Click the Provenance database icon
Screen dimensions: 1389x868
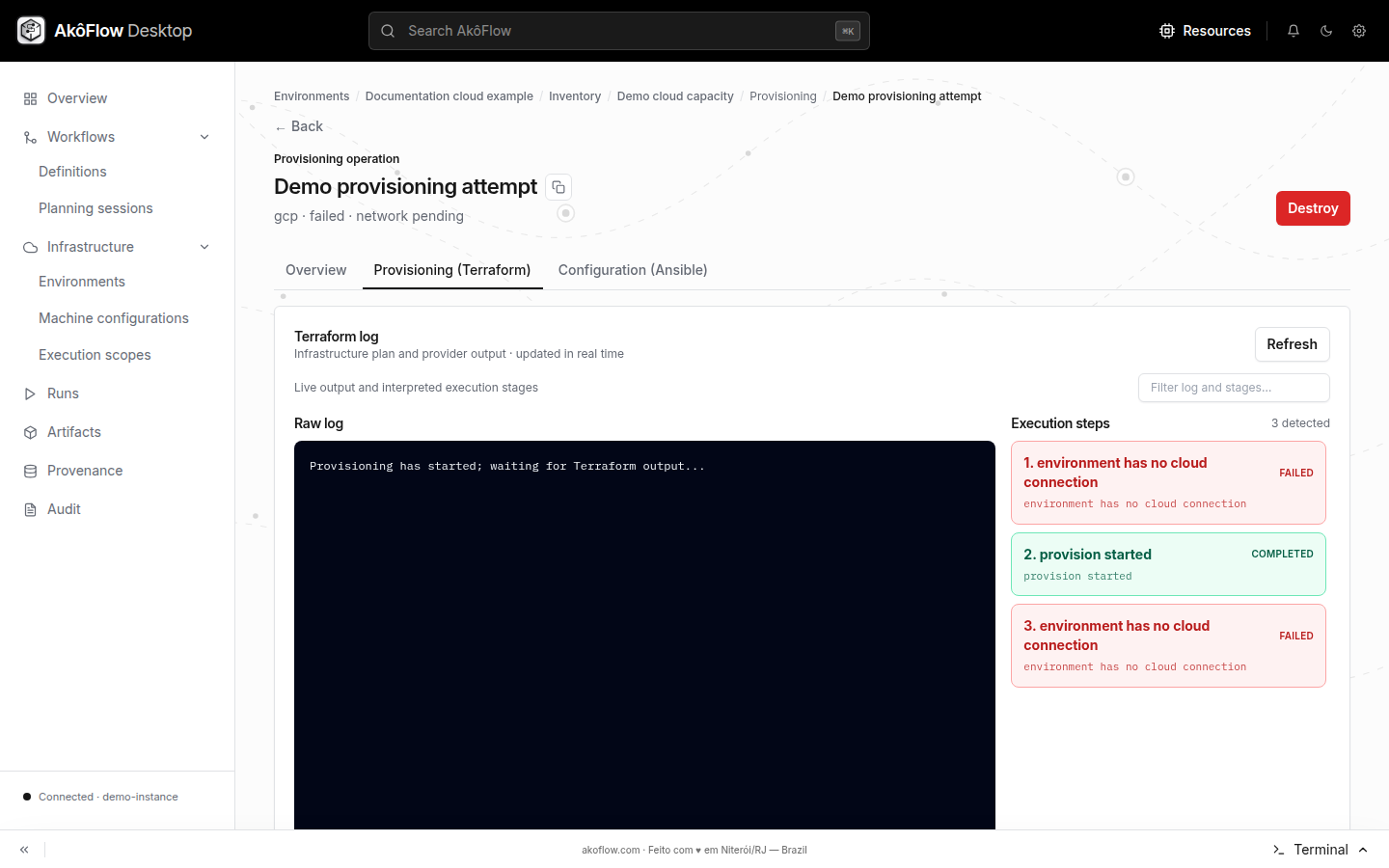(30, 471)
